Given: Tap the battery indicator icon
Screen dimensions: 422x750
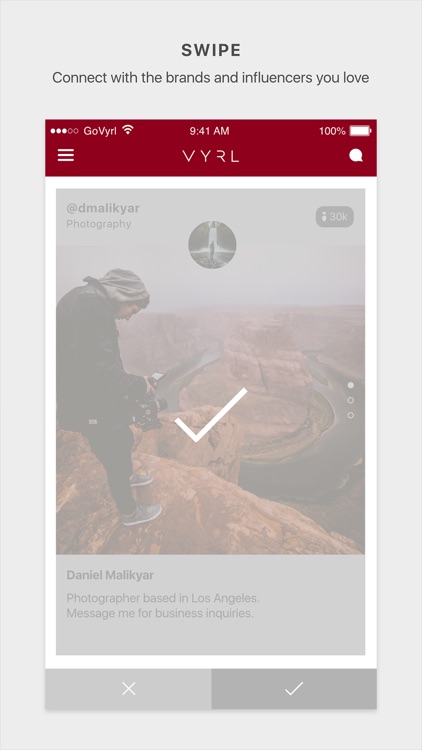Looking at the screenshot, I should [x=360, y=131].
